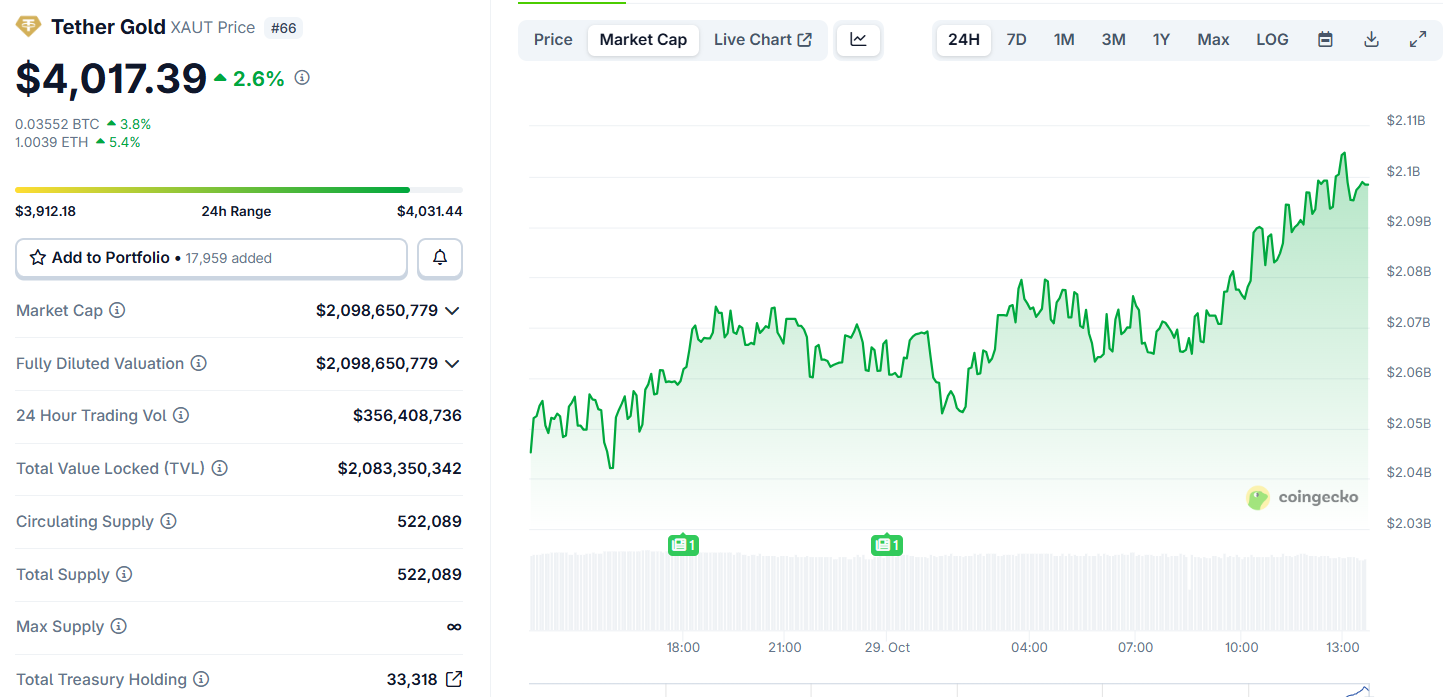
Task: Click the external link icon on Live Chart
Action: click(803, 39)
